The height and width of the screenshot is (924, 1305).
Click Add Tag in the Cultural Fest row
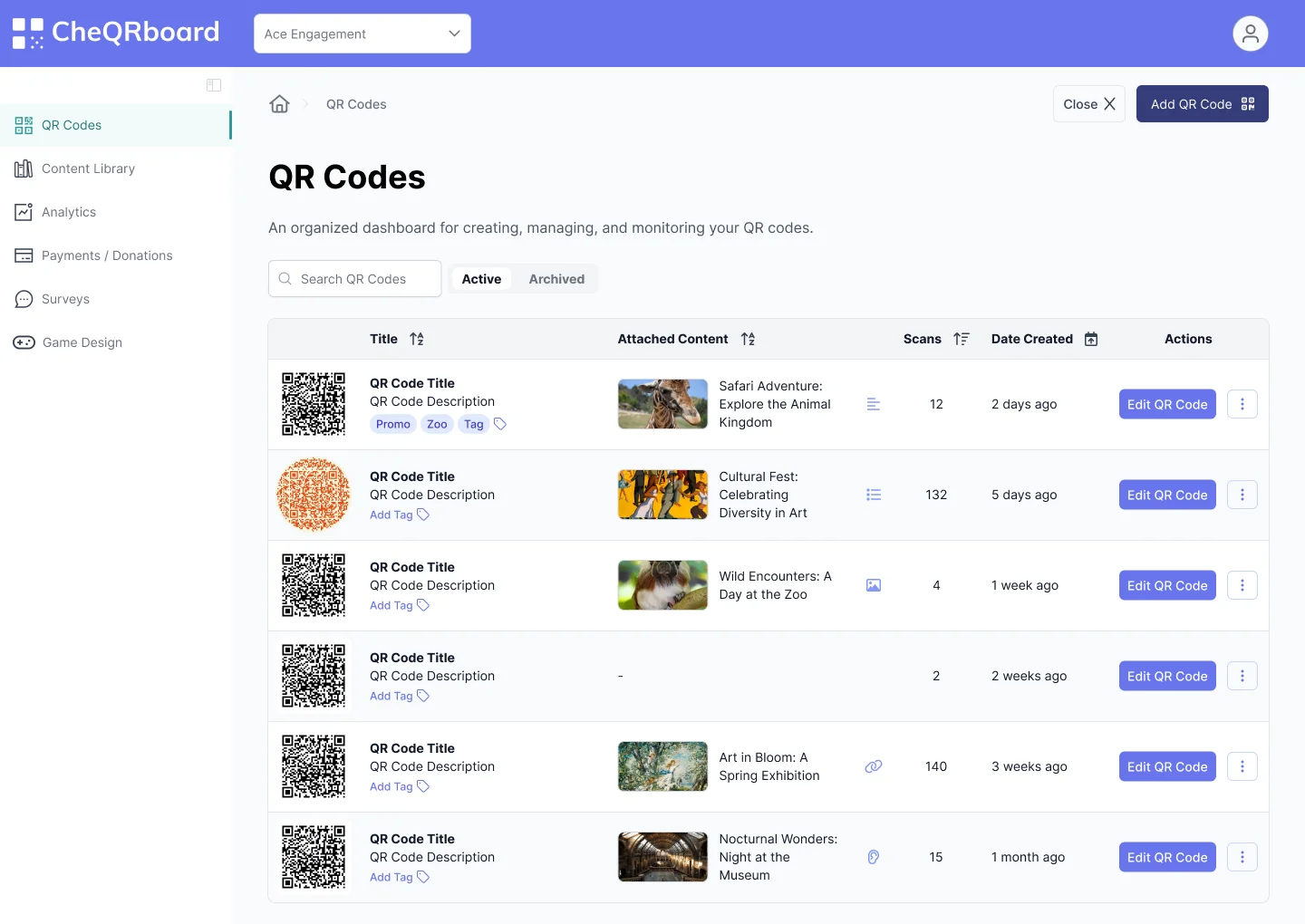click(399, 515)
